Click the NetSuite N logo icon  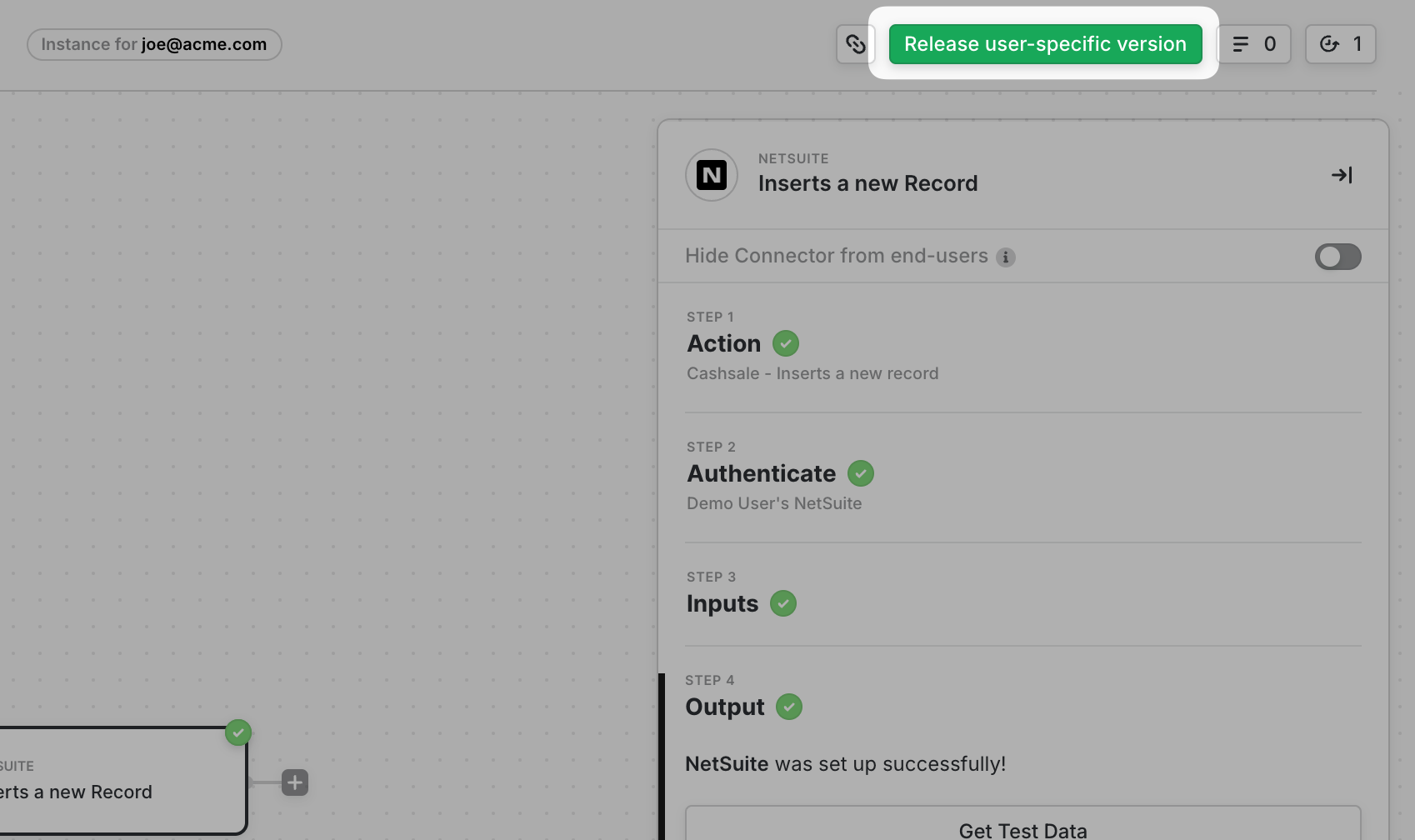click(711, 175)
